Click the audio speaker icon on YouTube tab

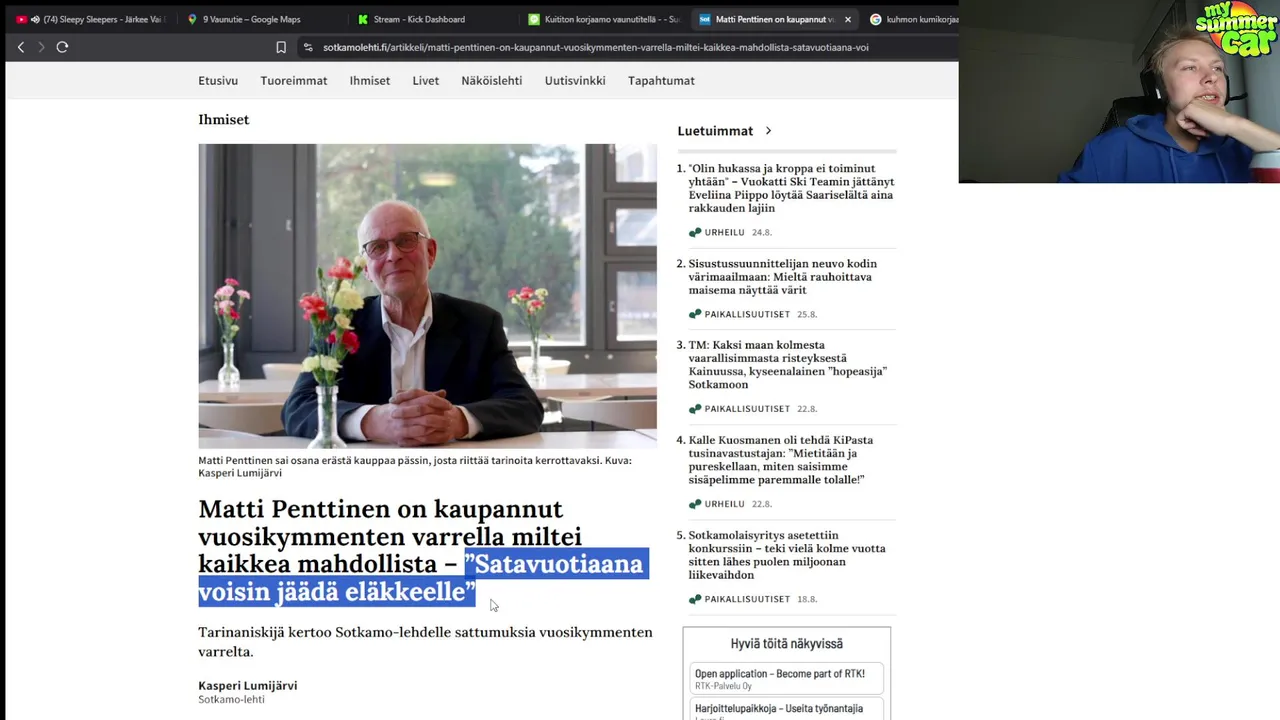(x=36, y=19)
